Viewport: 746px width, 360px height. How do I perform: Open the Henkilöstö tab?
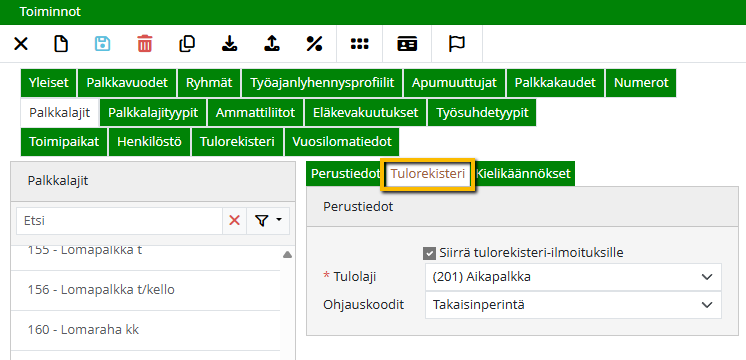(x=149, y=142)
